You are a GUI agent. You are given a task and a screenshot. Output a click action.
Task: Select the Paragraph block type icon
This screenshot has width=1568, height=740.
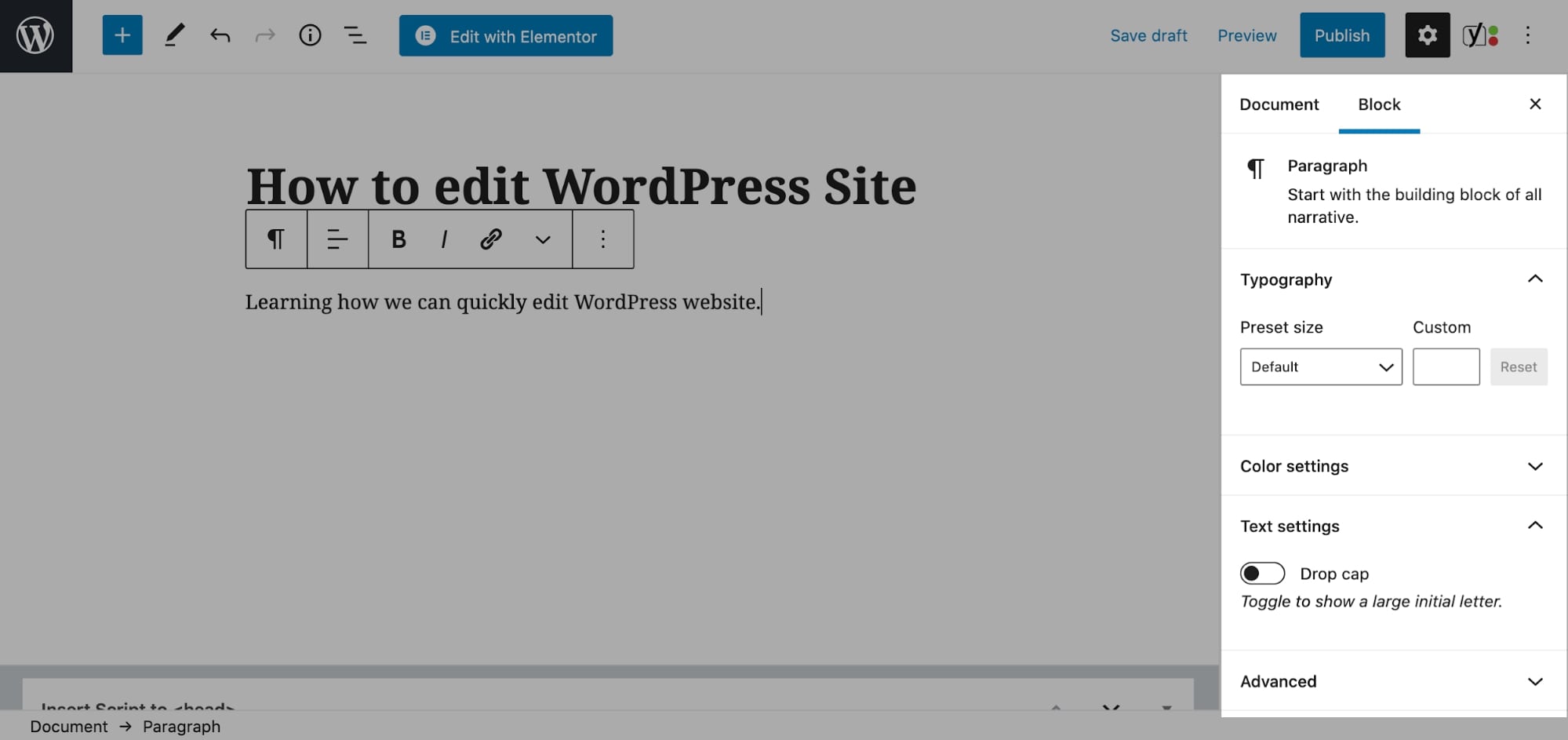point(275,239)
